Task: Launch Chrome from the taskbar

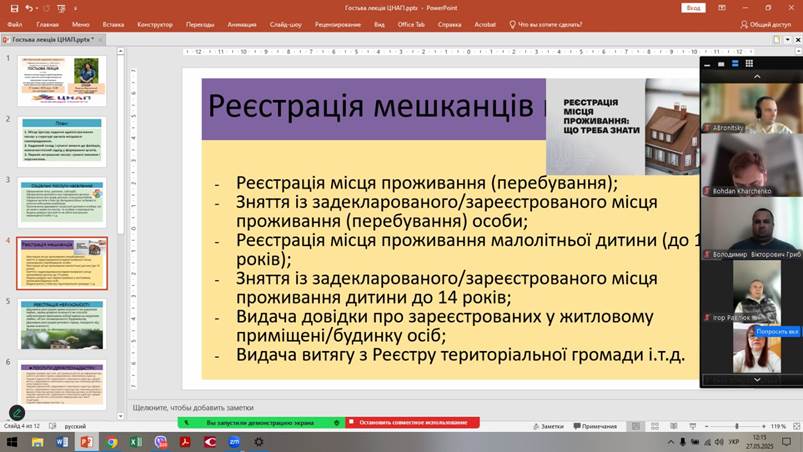Action: (x=112, y=441)
